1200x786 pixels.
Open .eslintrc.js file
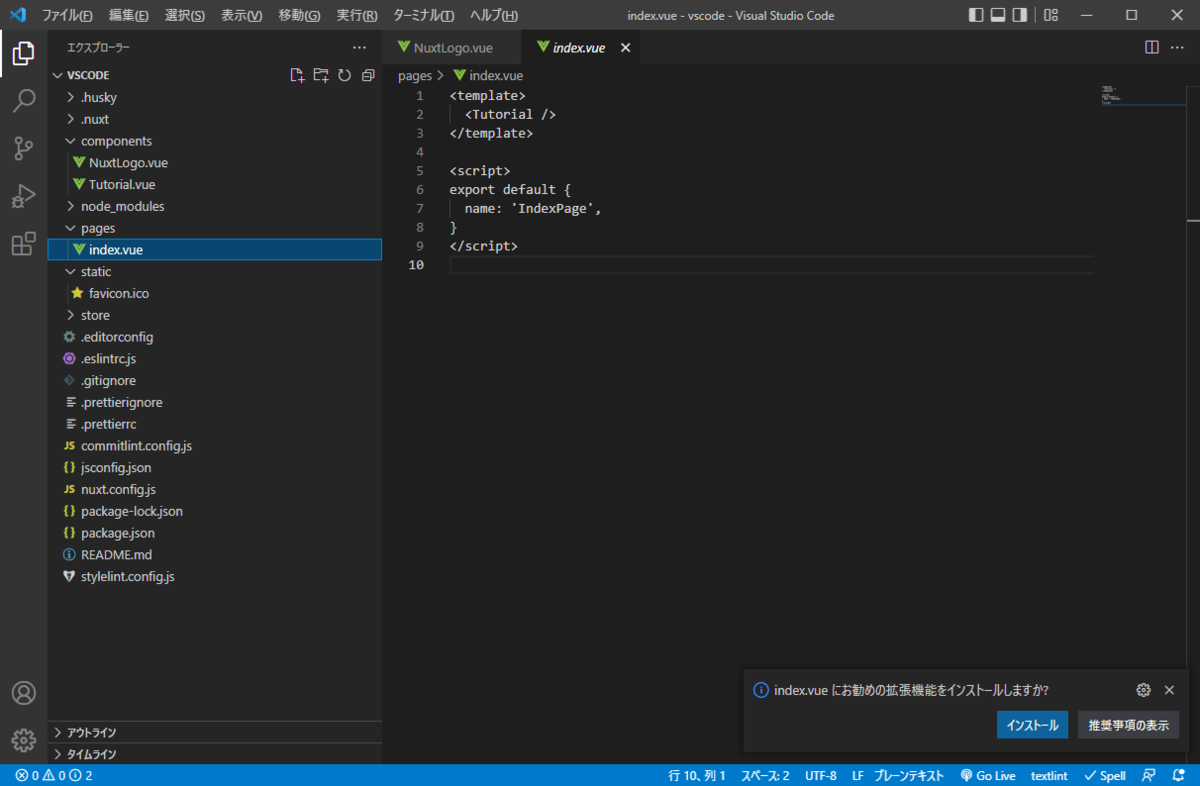point(215,358)
